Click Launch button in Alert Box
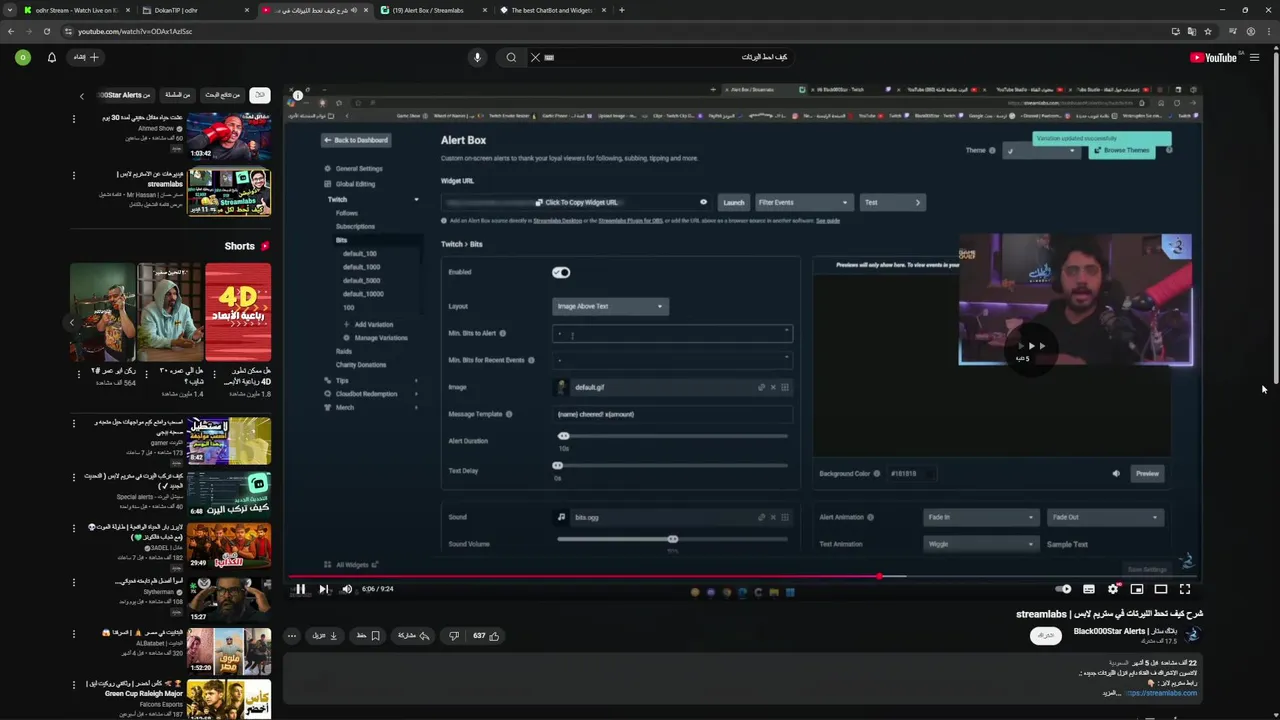The width and height of the screenshot is (1280, 720). click(734, 202)
